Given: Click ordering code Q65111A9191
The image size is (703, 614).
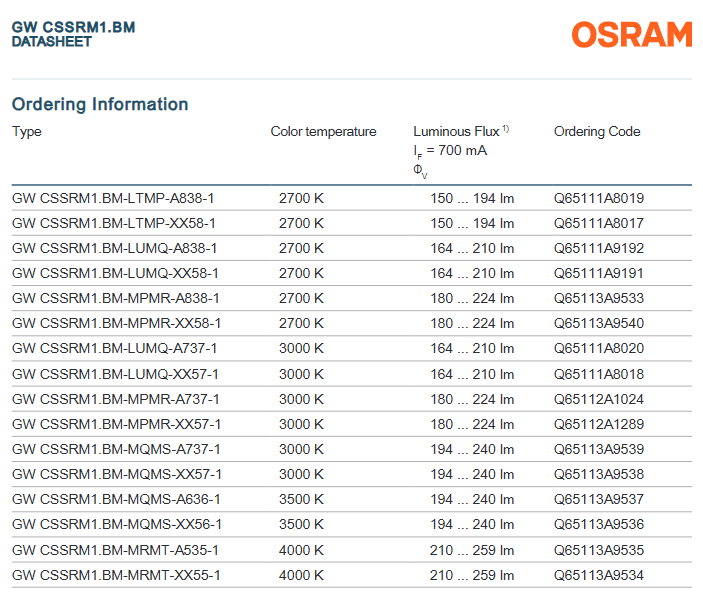Looking at the screenshot, I should (599, 274).
